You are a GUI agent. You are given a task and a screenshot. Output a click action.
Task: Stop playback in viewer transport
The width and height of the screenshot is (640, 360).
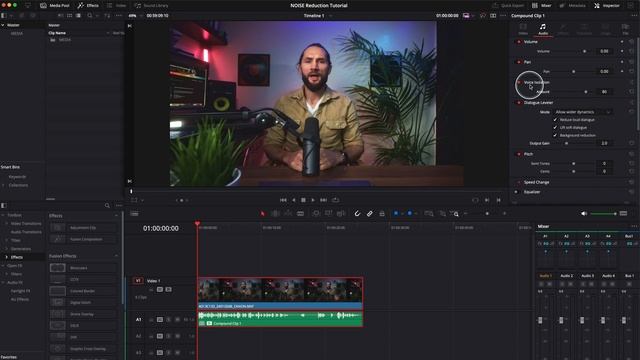pyautogui.click(x=303, y=200)
